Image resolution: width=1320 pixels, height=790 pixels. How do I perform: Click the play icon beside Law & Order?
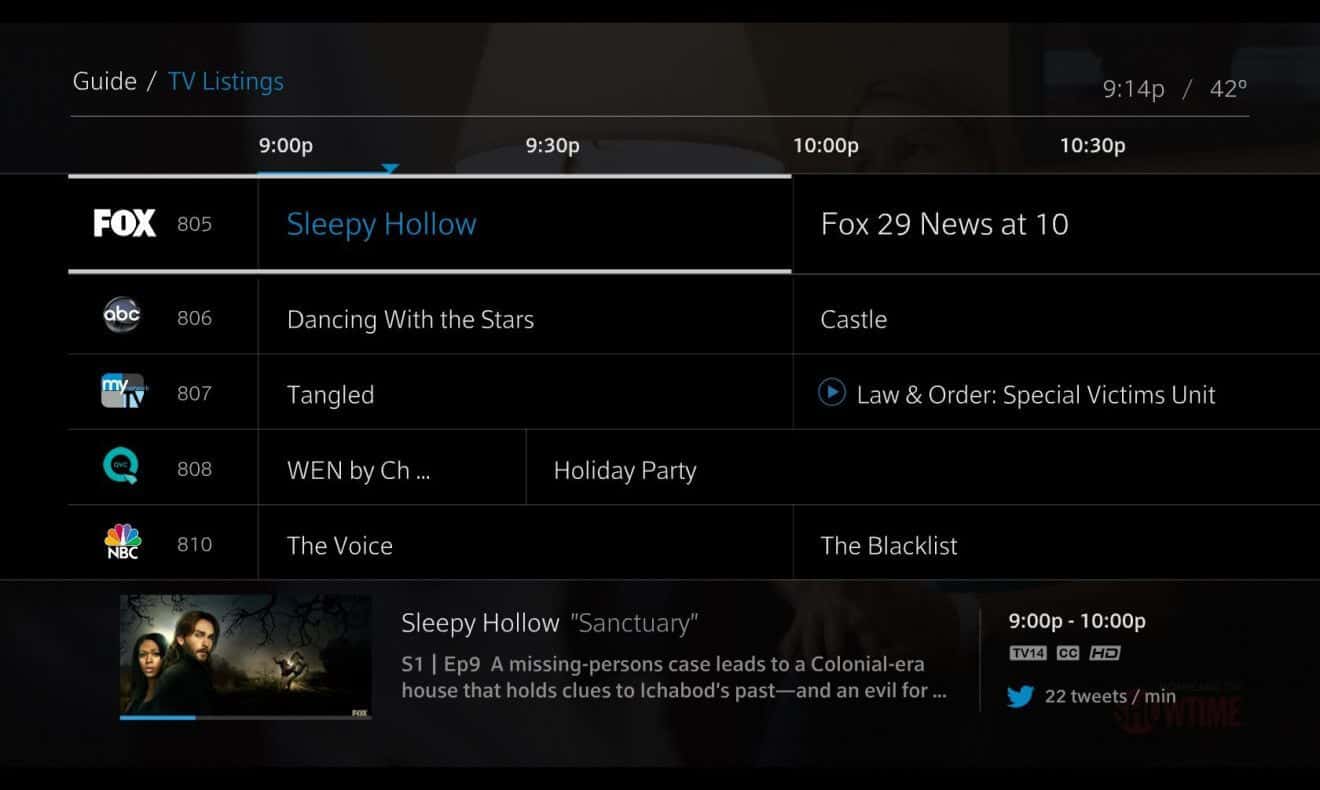(x=832, y=393)
